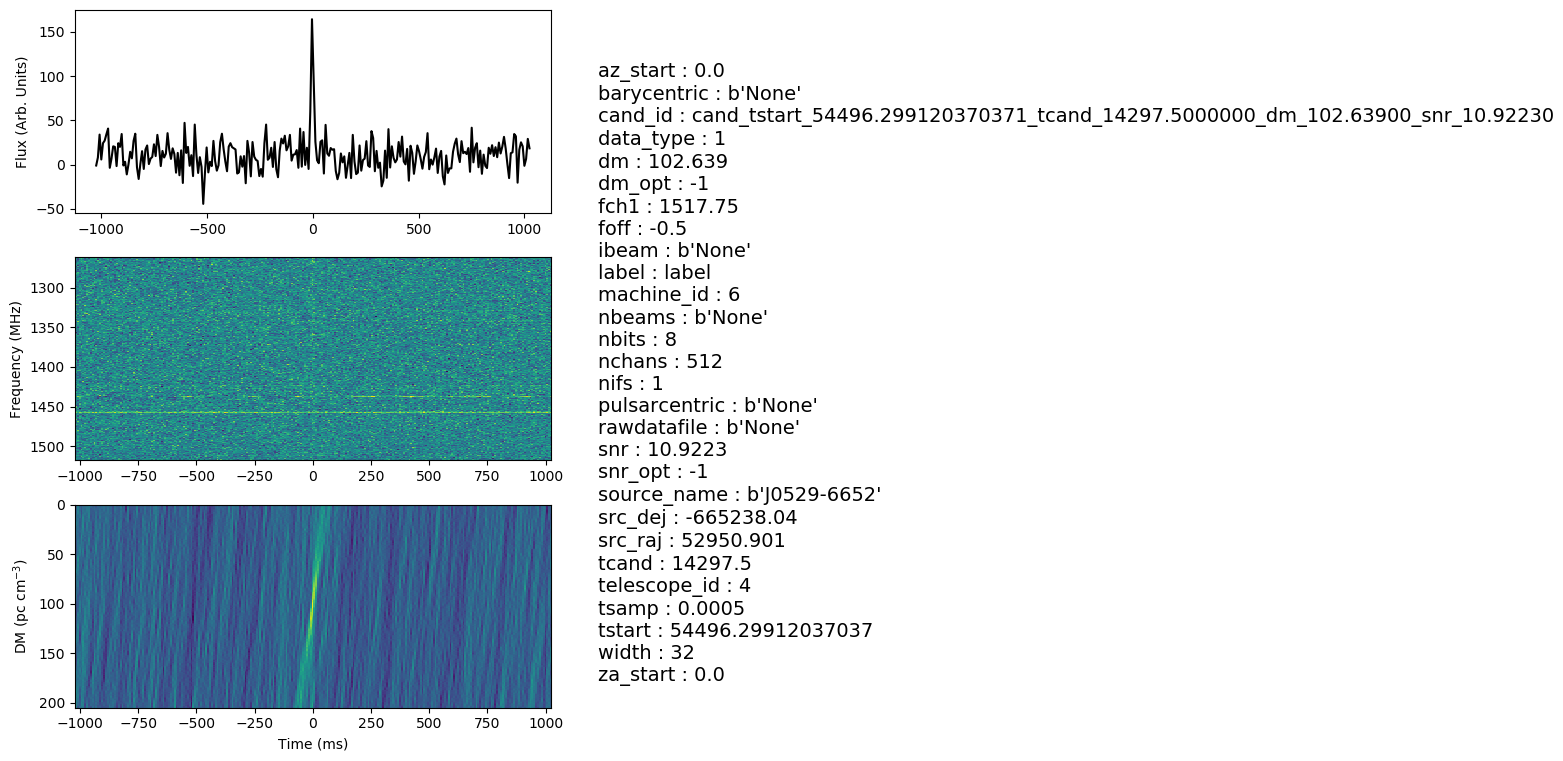Click the 'DM (pc cm⁻³)' axis label
Viewport: 1563px width, 761px height.
(21, 606)
